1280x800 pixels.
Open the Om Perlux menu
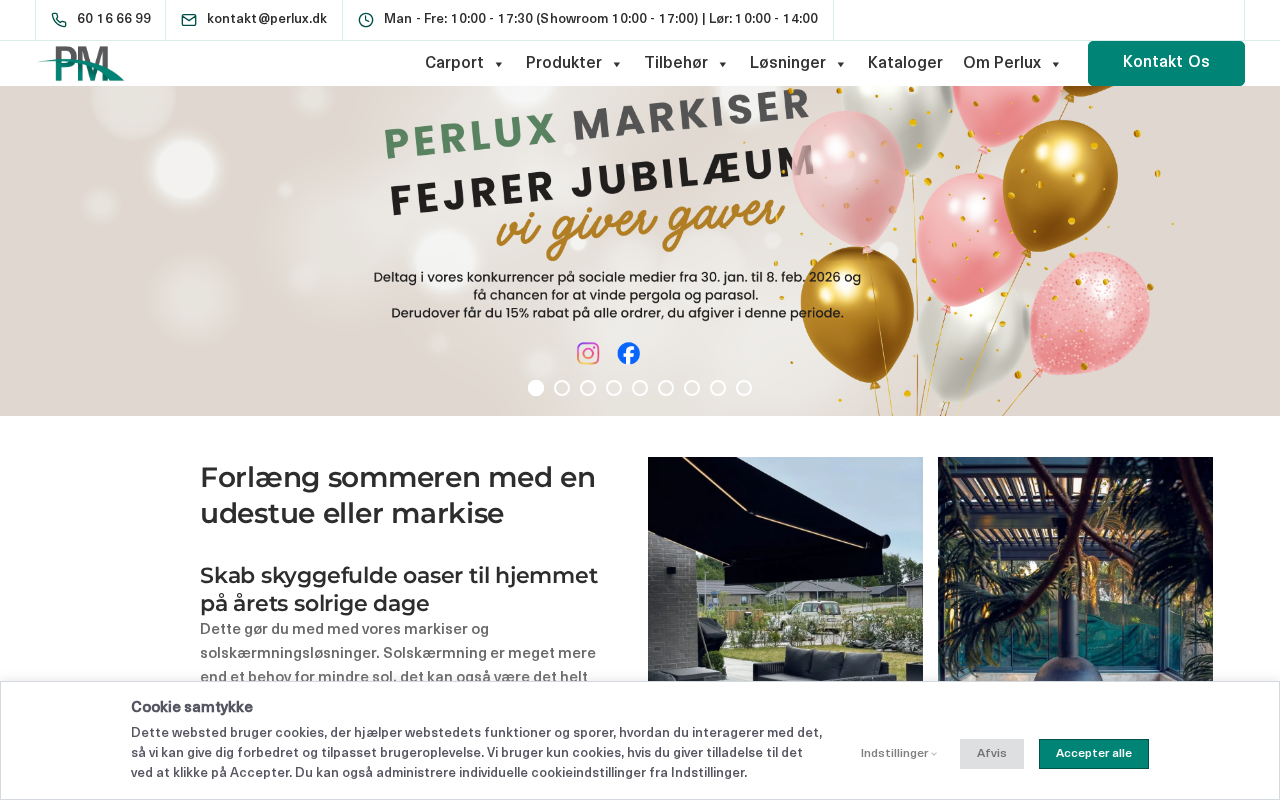[1012, 63]
